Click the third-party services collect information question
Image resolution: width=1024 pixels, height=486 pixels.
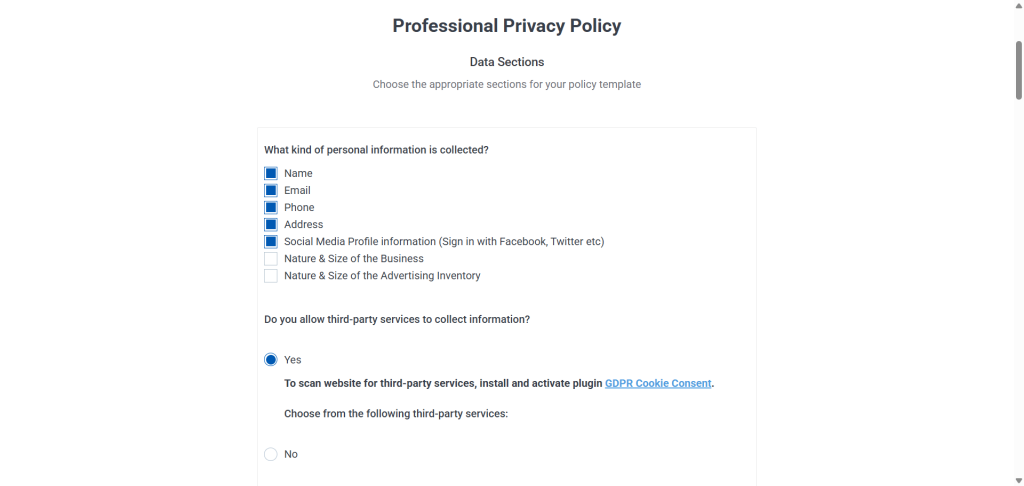click(397, 319)
